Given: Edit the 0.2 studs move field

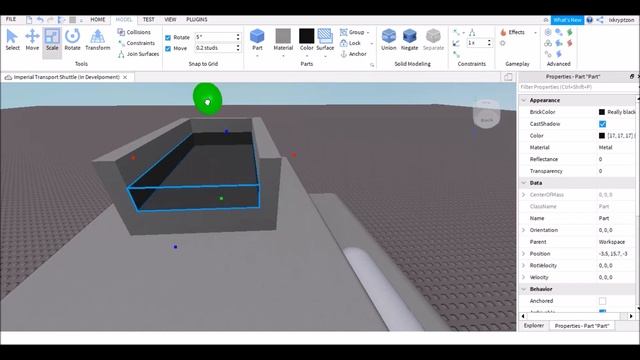Looking at the screenshot, I should [215, 48].
